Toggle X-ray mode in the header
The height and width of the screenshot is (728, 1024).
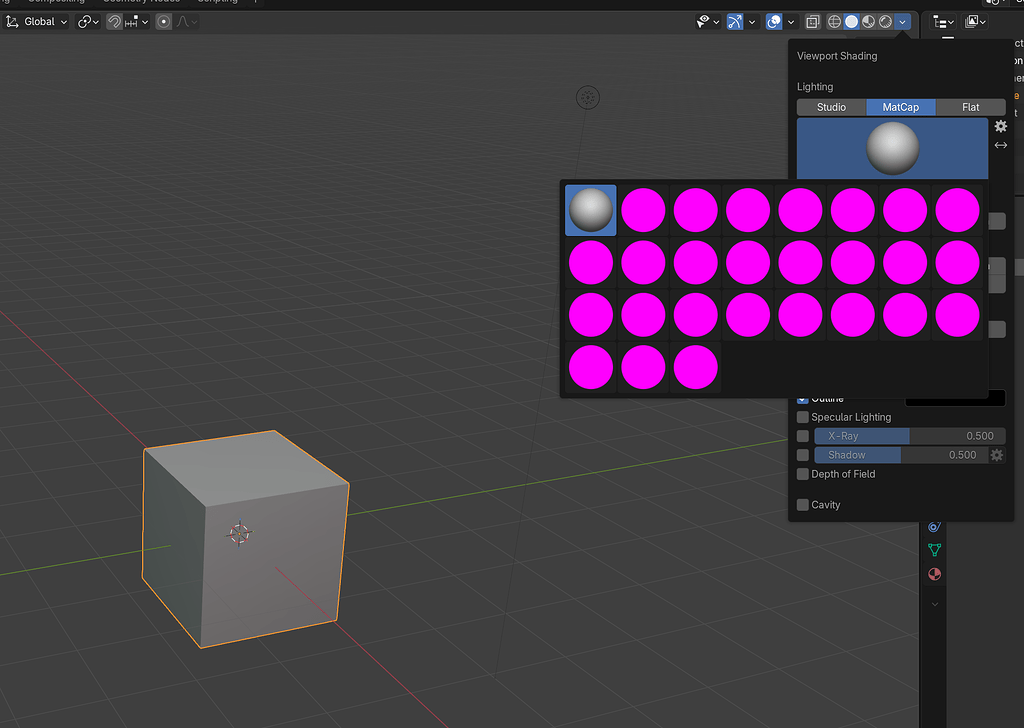[x=812, y=22]
